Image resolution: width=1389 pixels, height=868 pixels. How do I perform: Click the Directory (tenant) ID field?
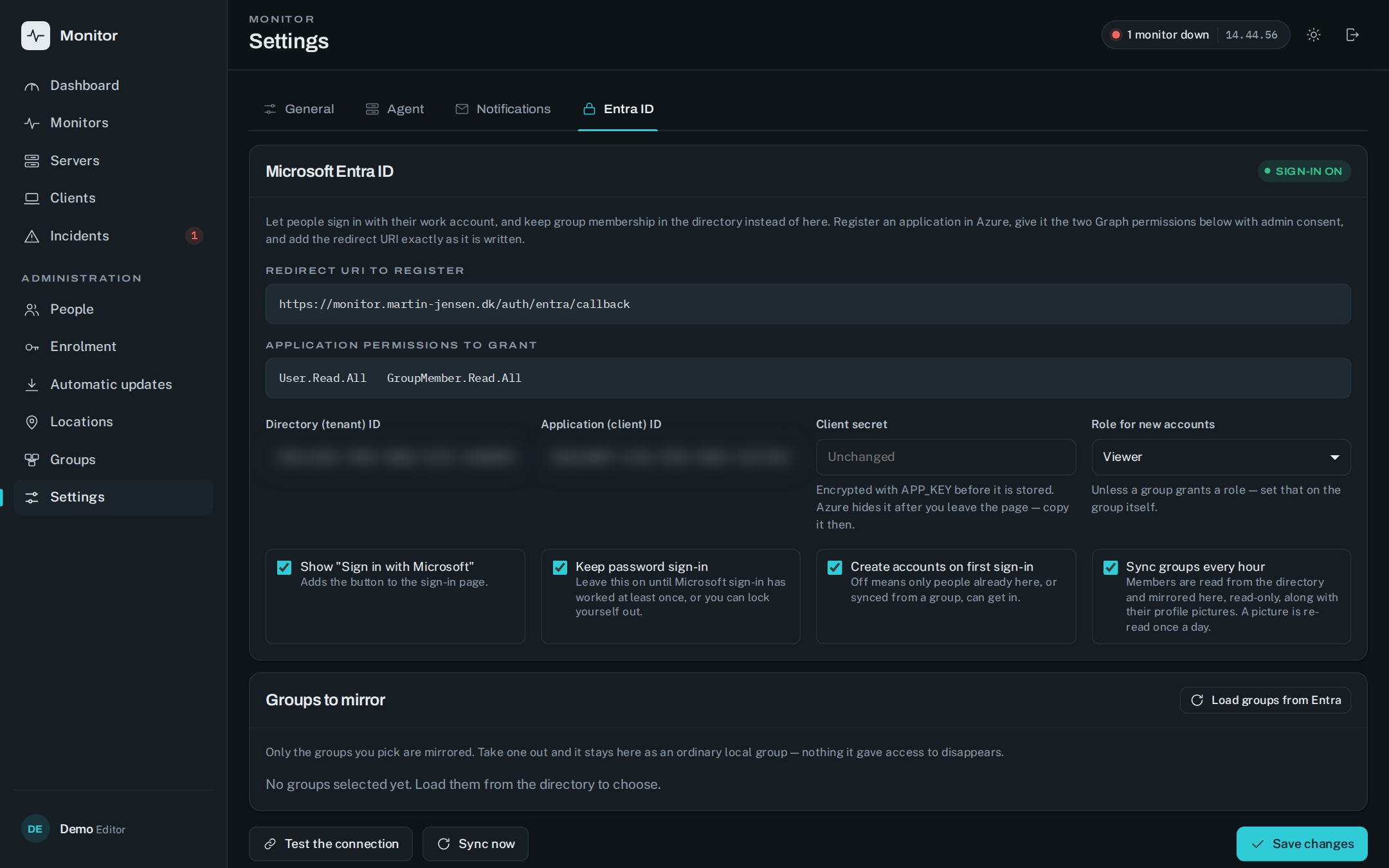(x=395, y=457)
